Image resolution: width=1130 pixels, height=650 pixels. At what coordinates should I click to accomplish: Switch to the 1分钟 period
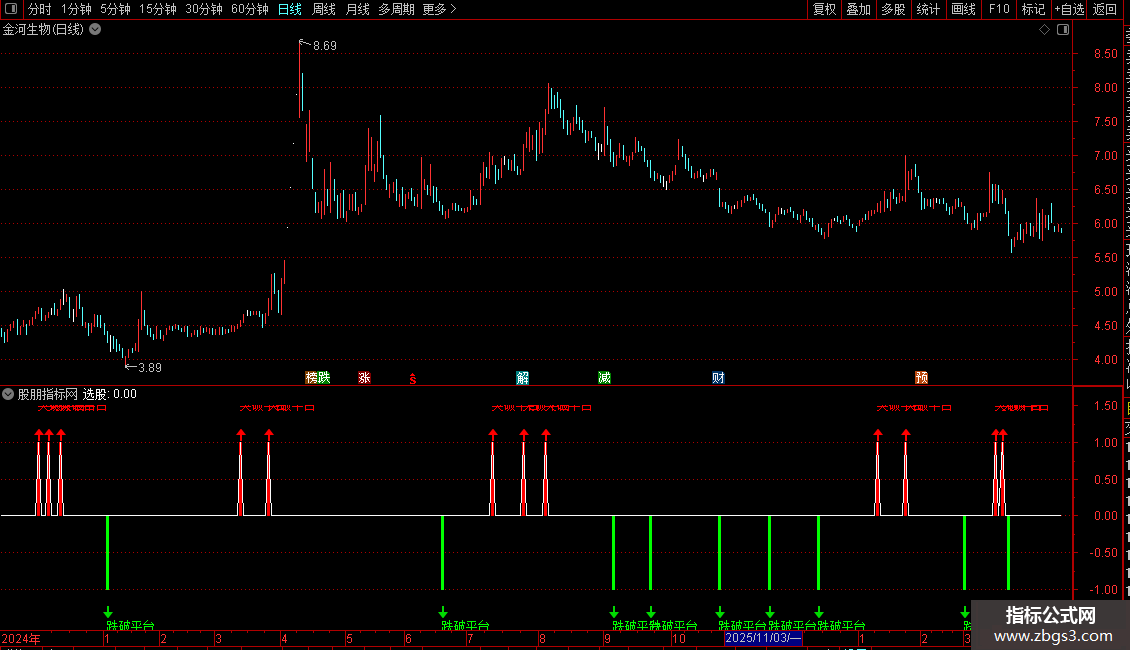pyautogui.click(x=76, y=9)
